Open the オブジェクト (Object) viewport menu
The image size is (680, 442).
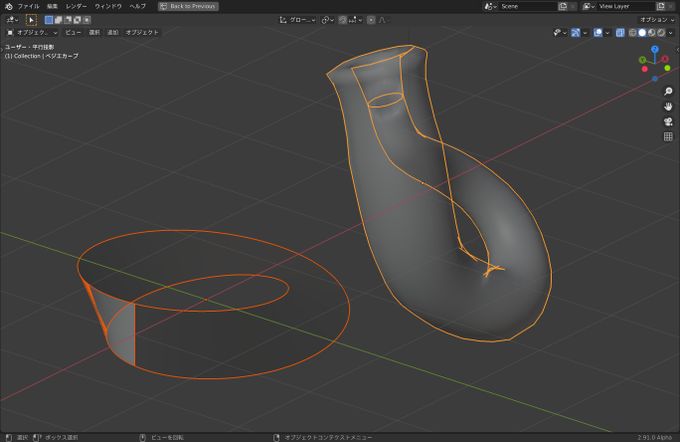coord(142,33)
